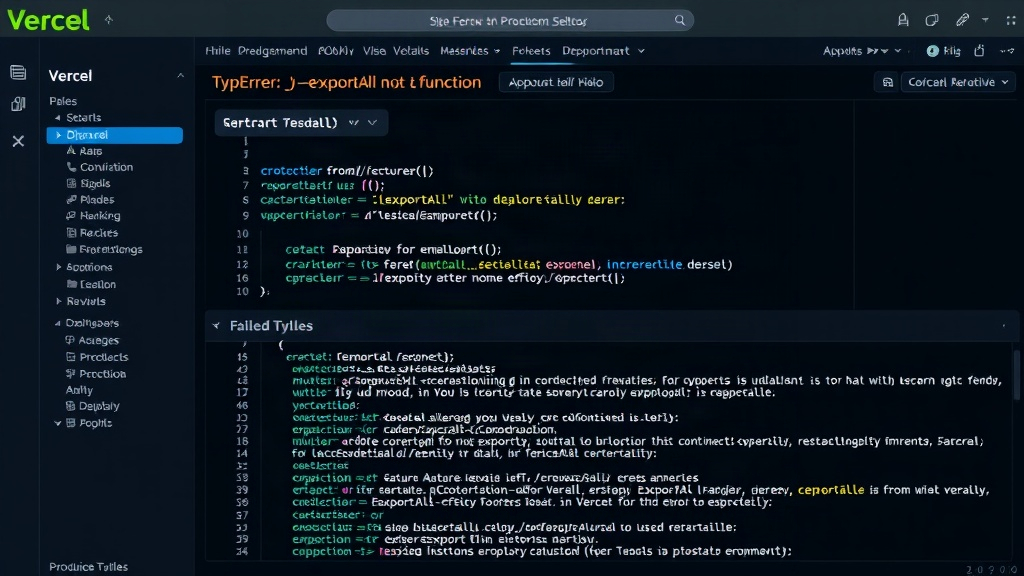Click the far-right arrow icon in the menu row
Viewport: 1024px width, 576px height.
pos(1007,51)
